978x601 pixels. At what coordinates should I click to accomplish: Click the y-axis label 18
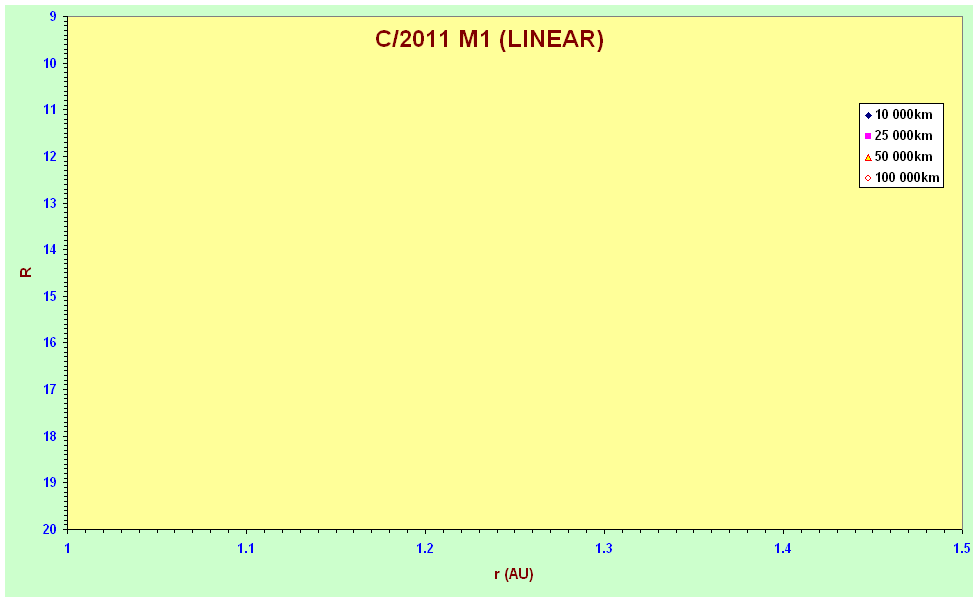tap(51, 436)
